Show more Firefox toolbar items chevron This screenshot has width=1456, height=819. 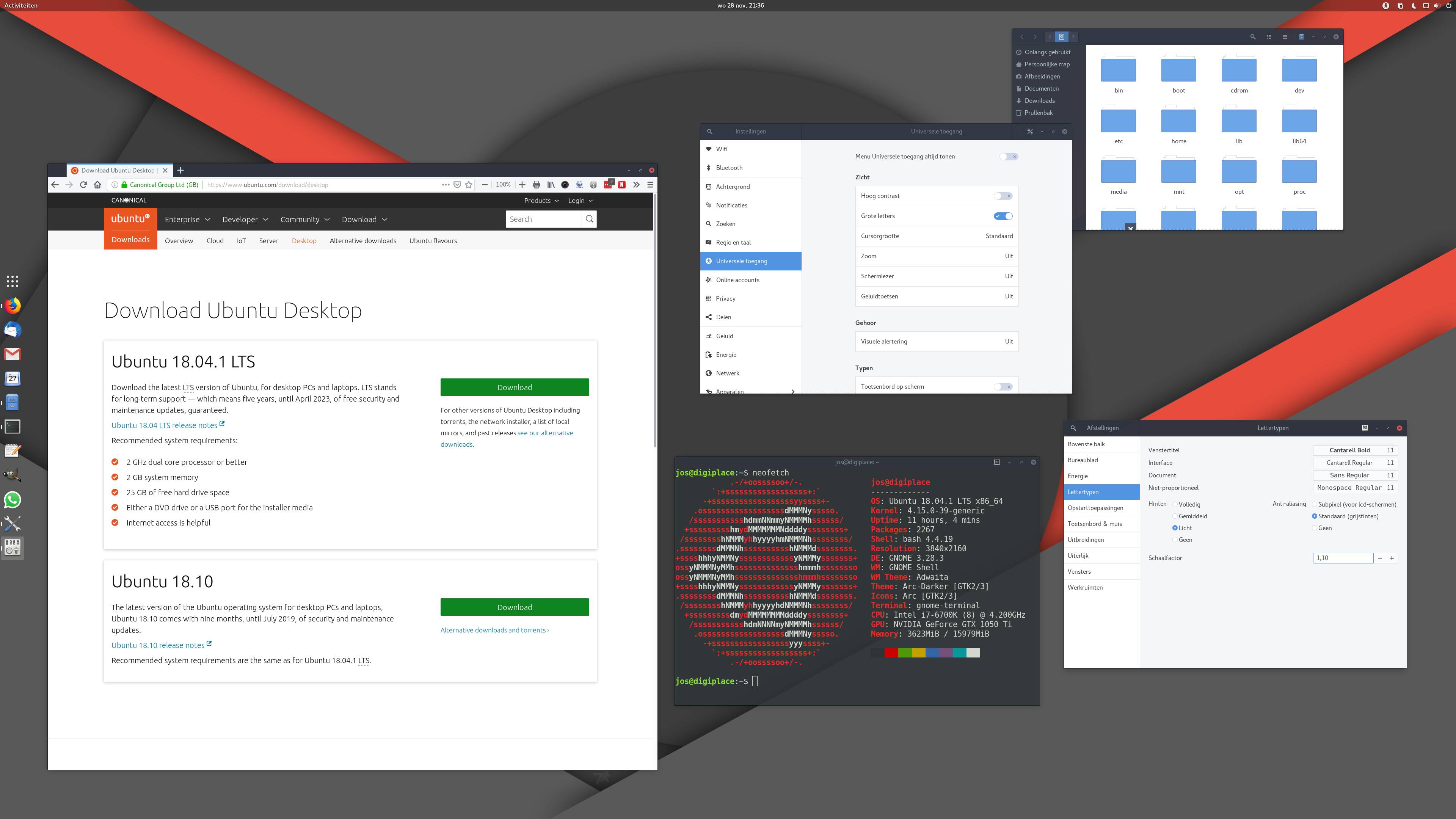pyautogui.click(x=637, y=185)
